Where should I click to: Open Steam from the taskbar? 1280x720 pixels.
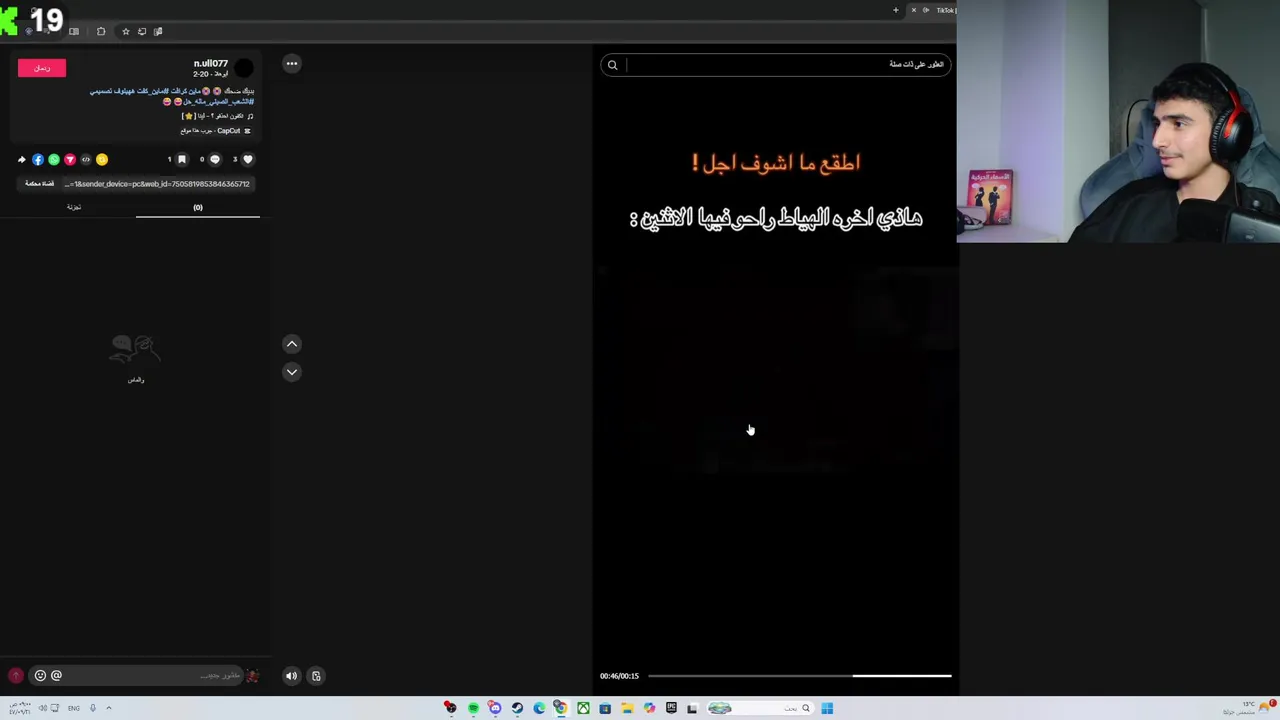pyautogui.click(x=517, y=708)
